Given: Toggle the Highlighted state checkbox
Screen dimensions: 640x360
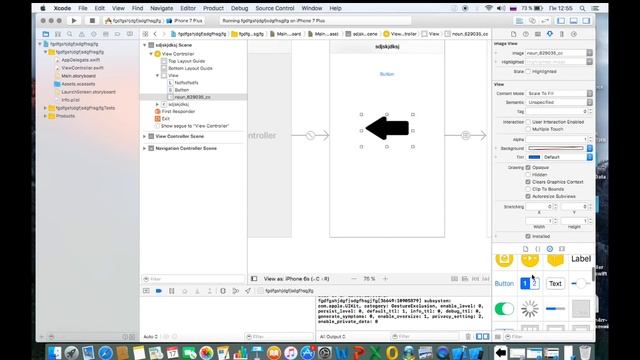Looking at the screenshot, I should tap(528, 71).
